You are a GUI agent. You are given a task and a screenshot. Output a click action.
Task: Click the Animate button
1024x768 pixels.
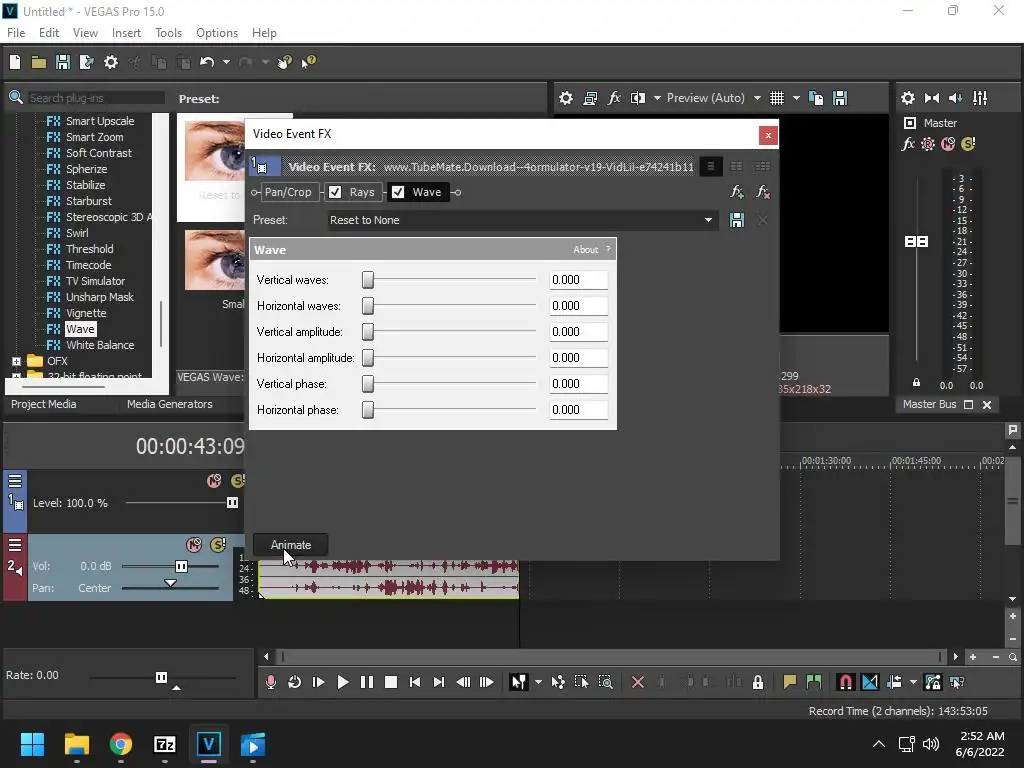tap(291, 545)
